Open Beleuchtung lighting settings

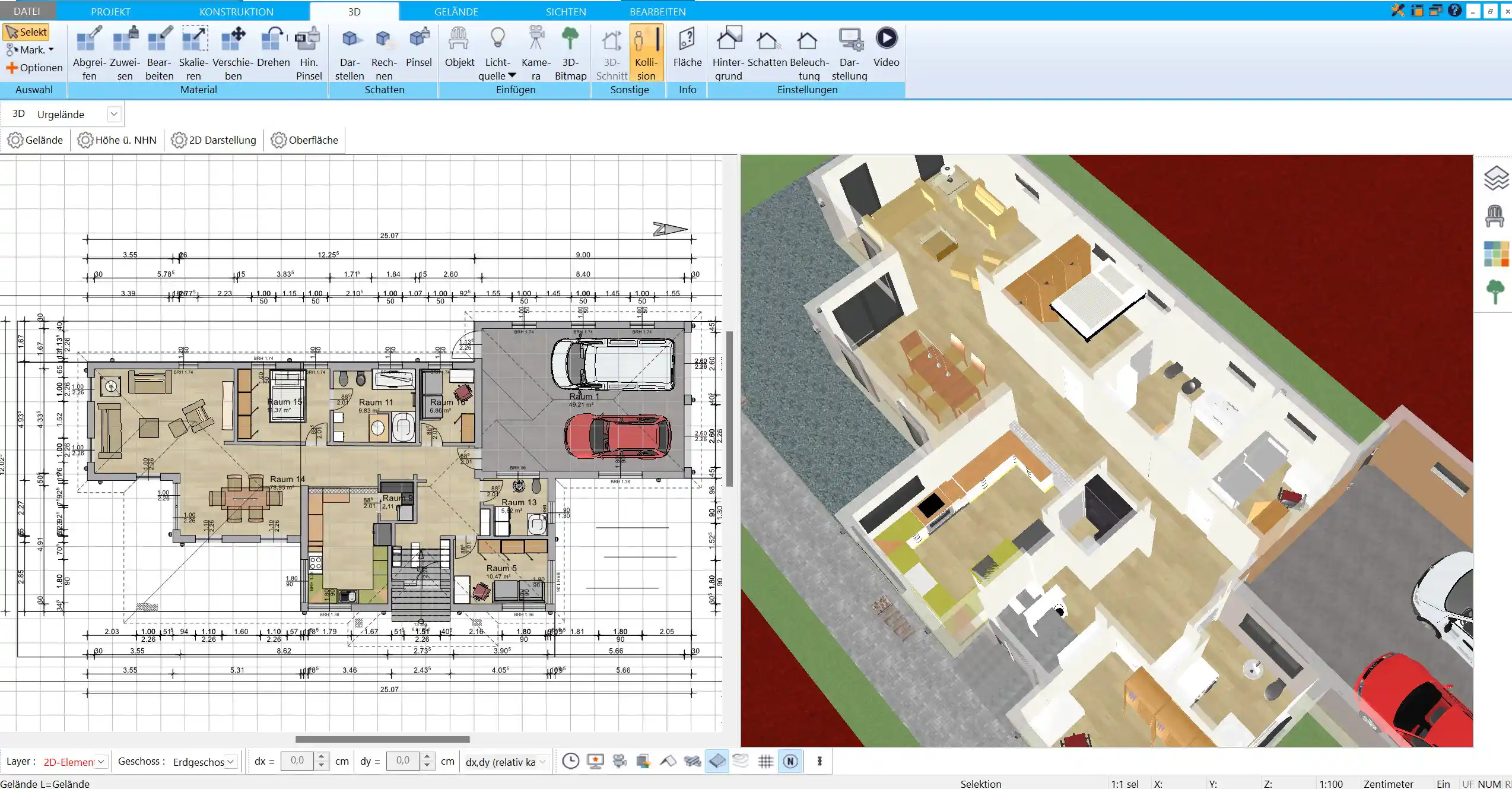(x=809, y=53)
